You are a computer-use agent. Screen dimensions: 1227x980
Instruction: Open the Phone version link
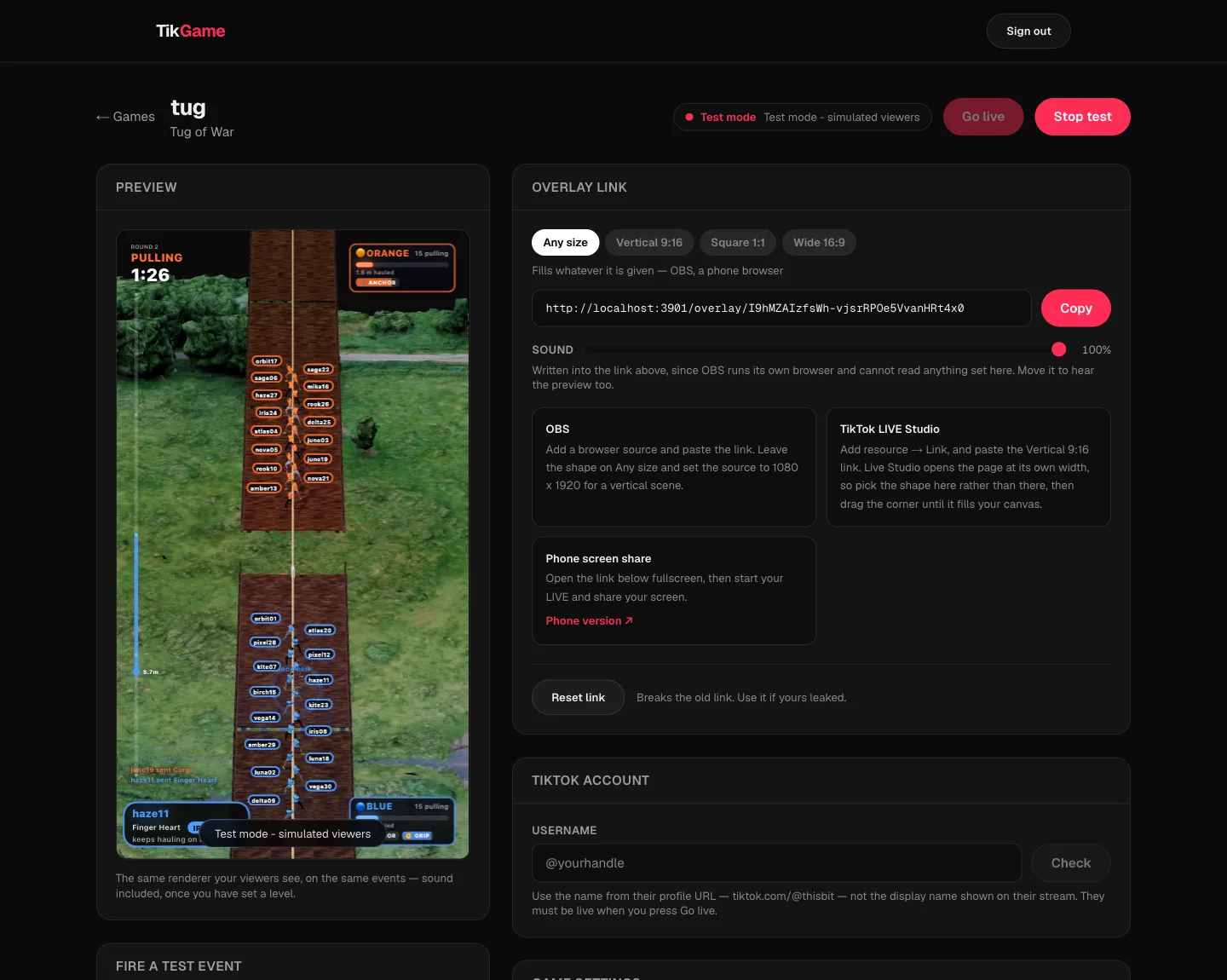pos(589,620)
